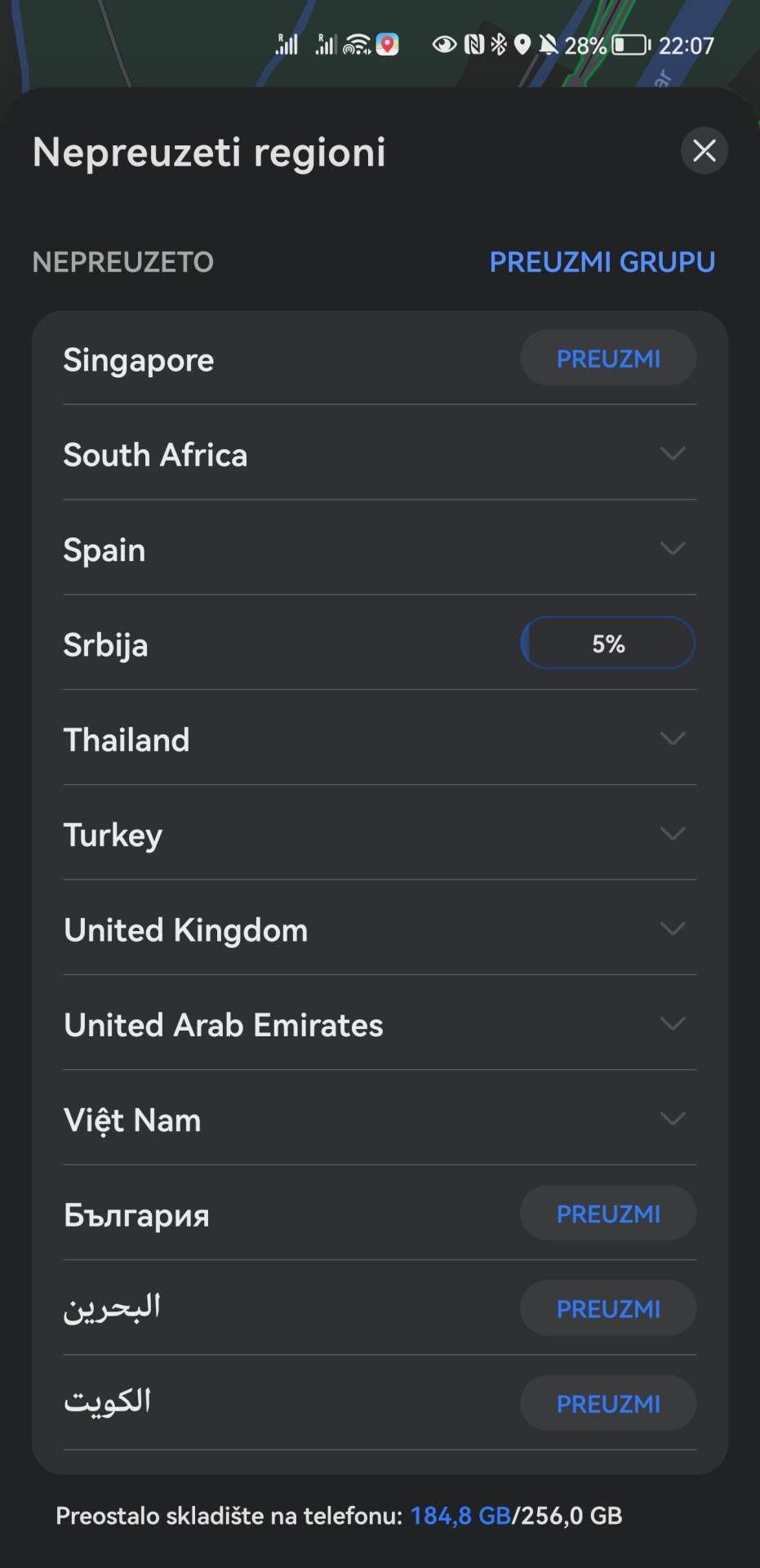Expand the Thailand region entry
Viewport: 760px width, 1568px height.
[672, 738]
